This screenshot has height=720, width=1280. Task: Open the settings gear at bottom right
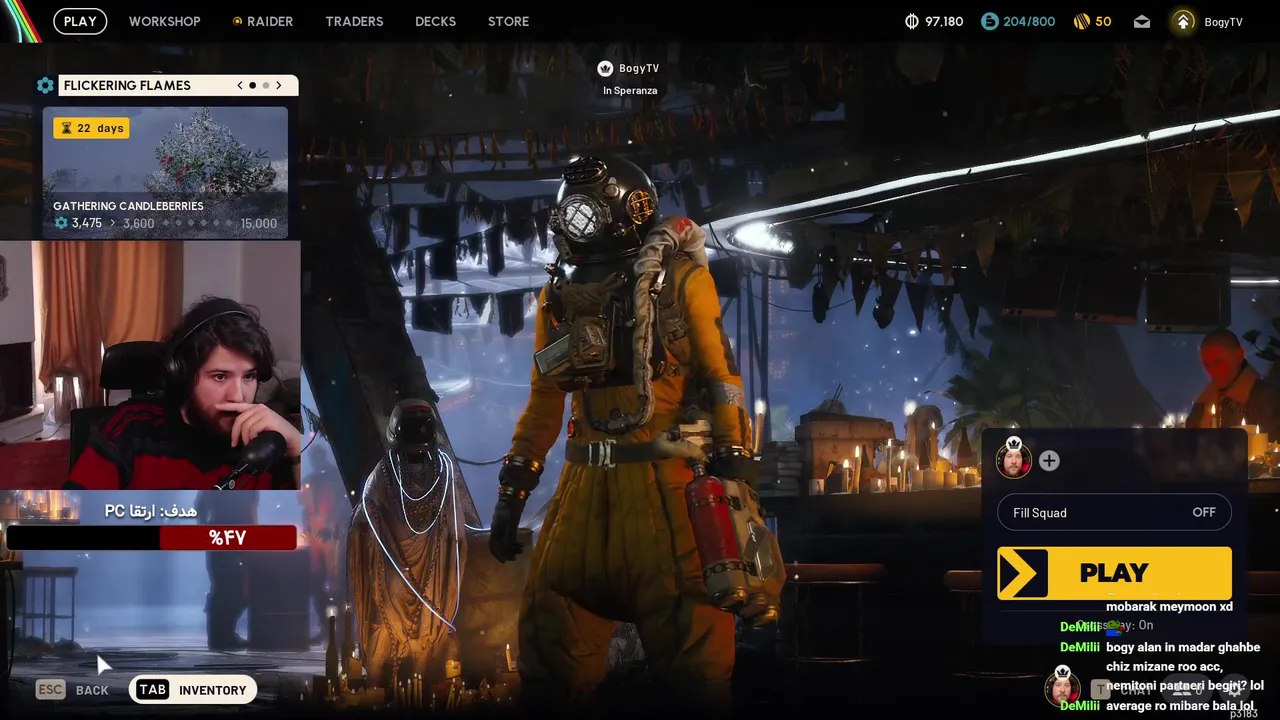(1236, 688)
